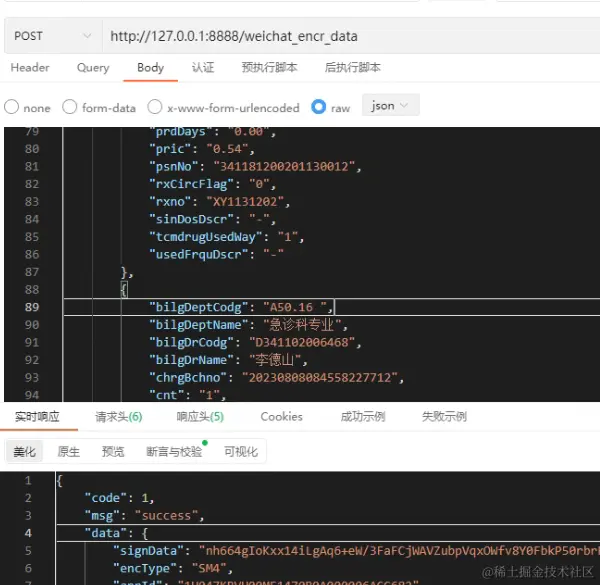Click the "rxCircFlag" line in editor
The width and height of the screenshot is (600, 585).
(x=212, y=184)
